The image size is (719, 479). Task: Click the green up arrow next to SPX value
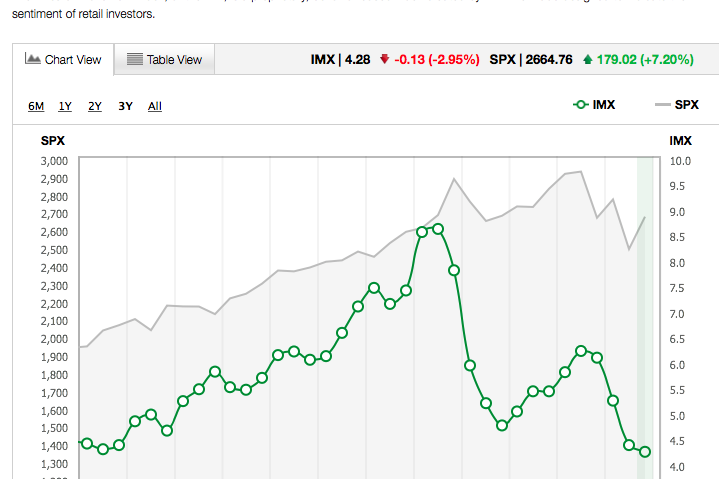point(585,60)
